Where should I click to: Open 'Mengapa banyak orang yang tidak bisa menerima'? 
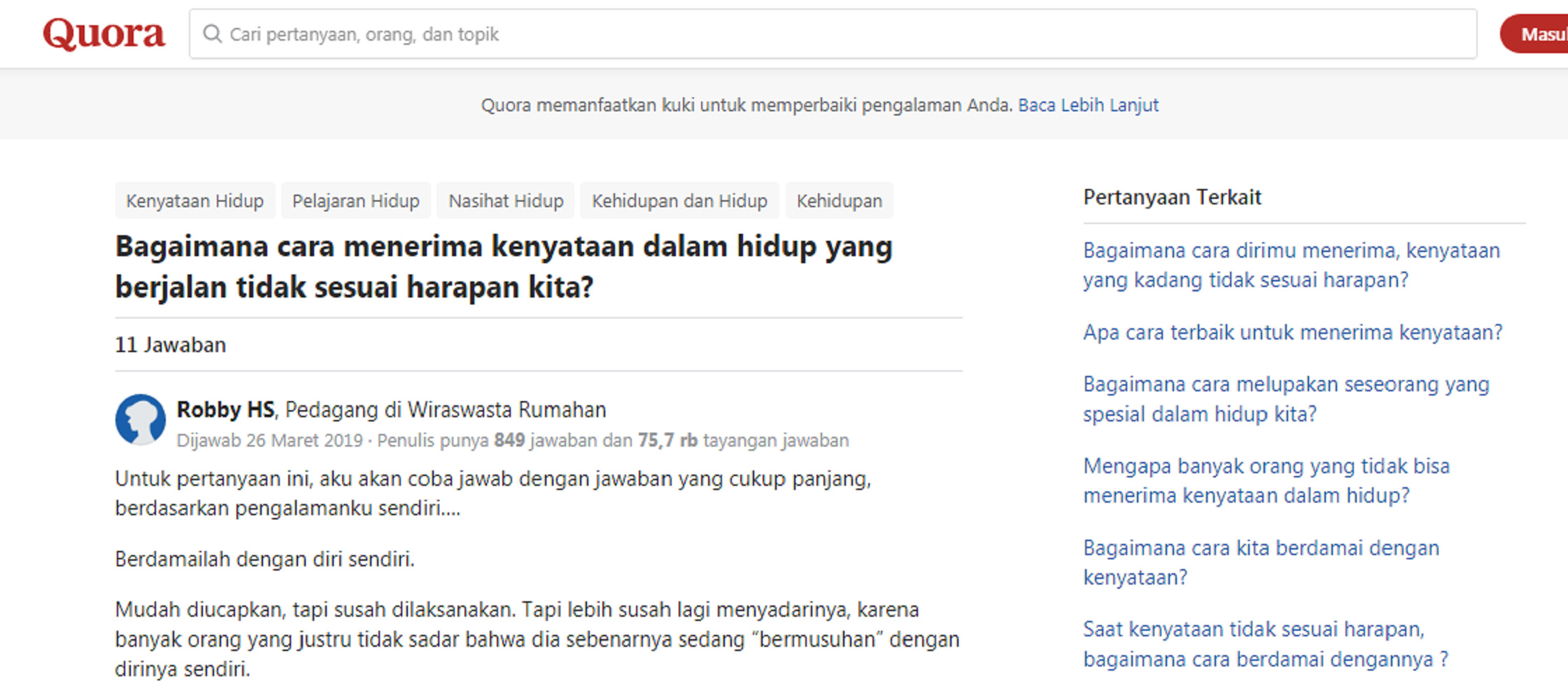click(1266, 481)
